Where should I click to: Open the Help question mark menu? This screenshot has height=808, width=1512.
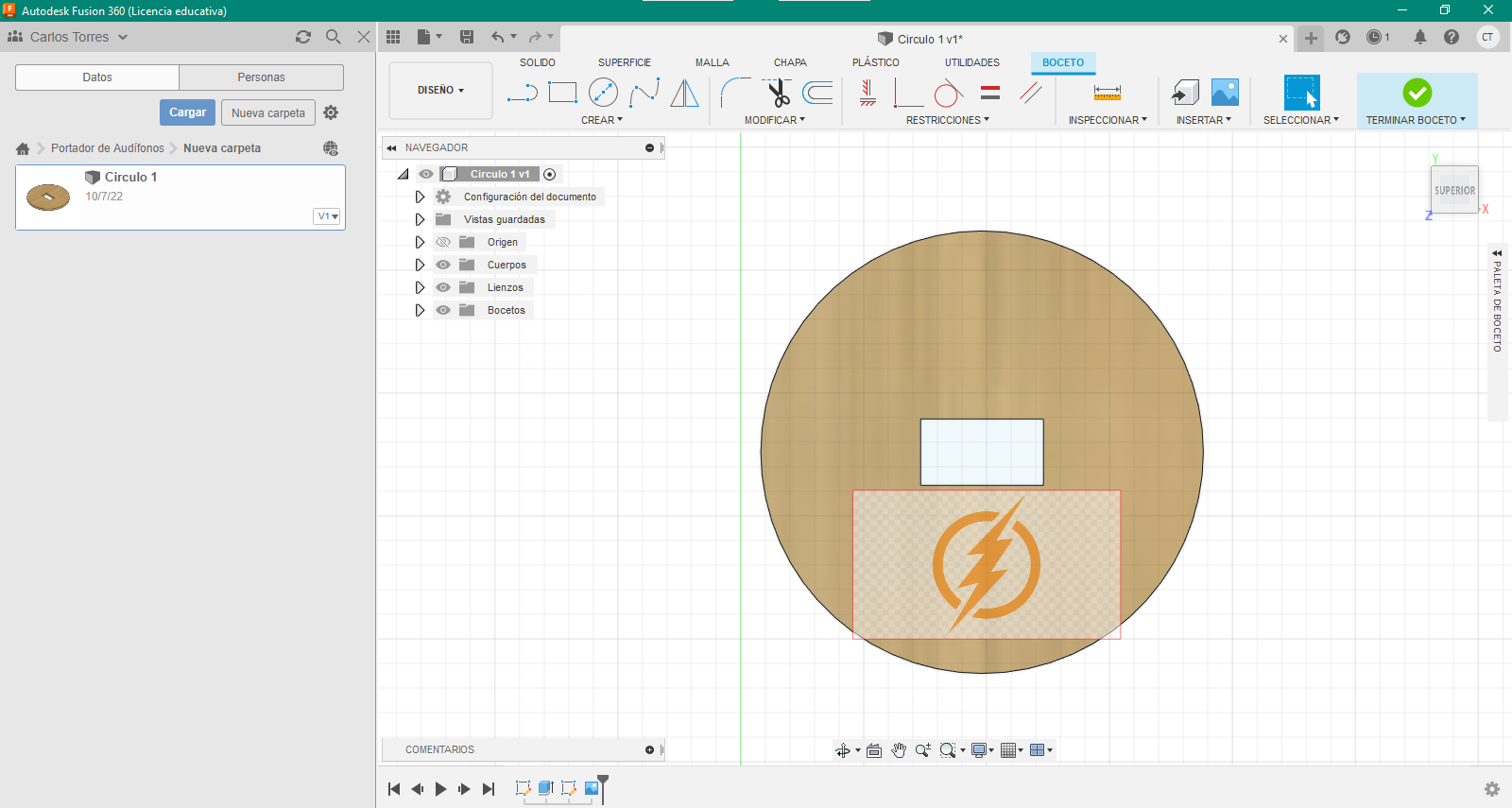(1452, 37)
